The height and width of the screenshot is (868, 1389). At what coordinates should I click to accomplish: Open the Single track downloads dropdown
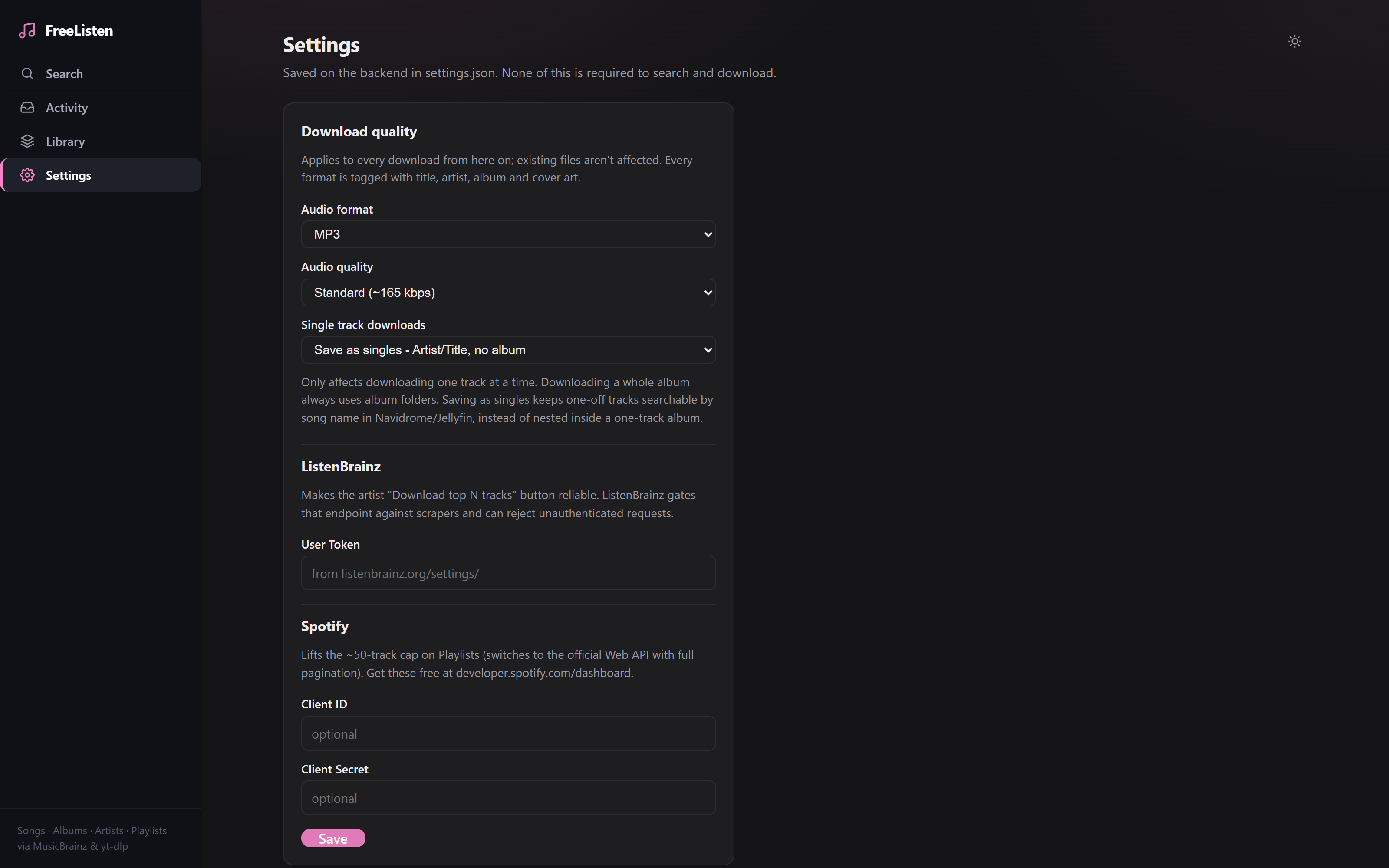point(508,350)
